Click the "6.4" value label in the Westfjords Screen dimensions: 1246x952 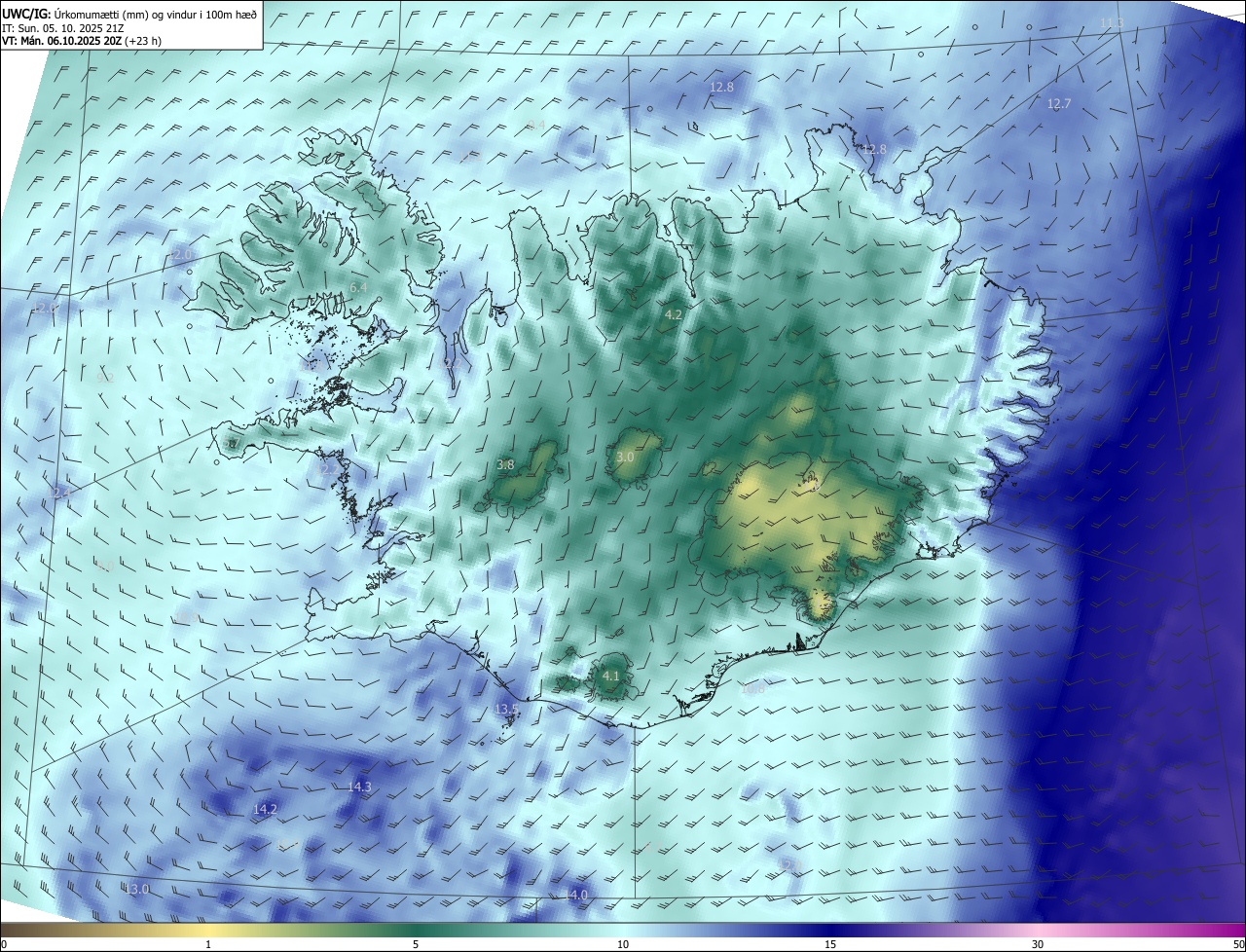click(x=358, y=287)
